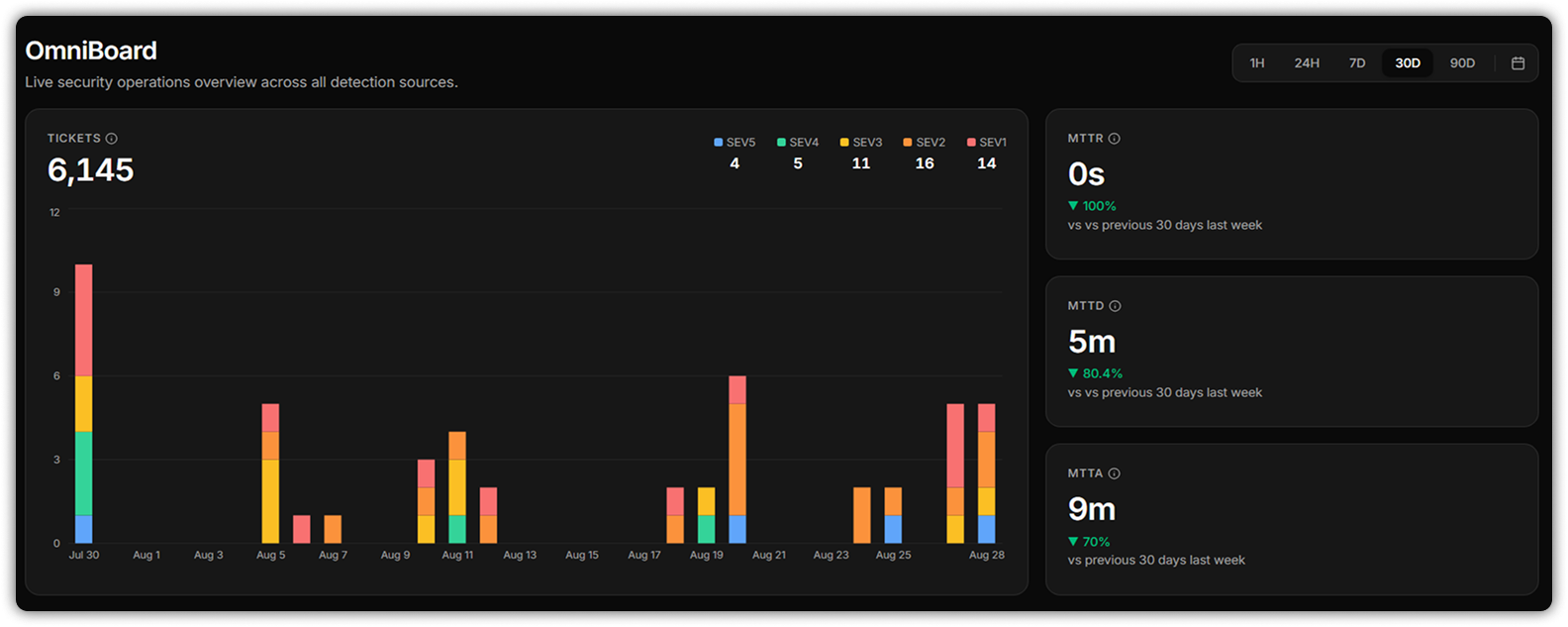Click the Aug 28 stacked bar

[987, 473]
